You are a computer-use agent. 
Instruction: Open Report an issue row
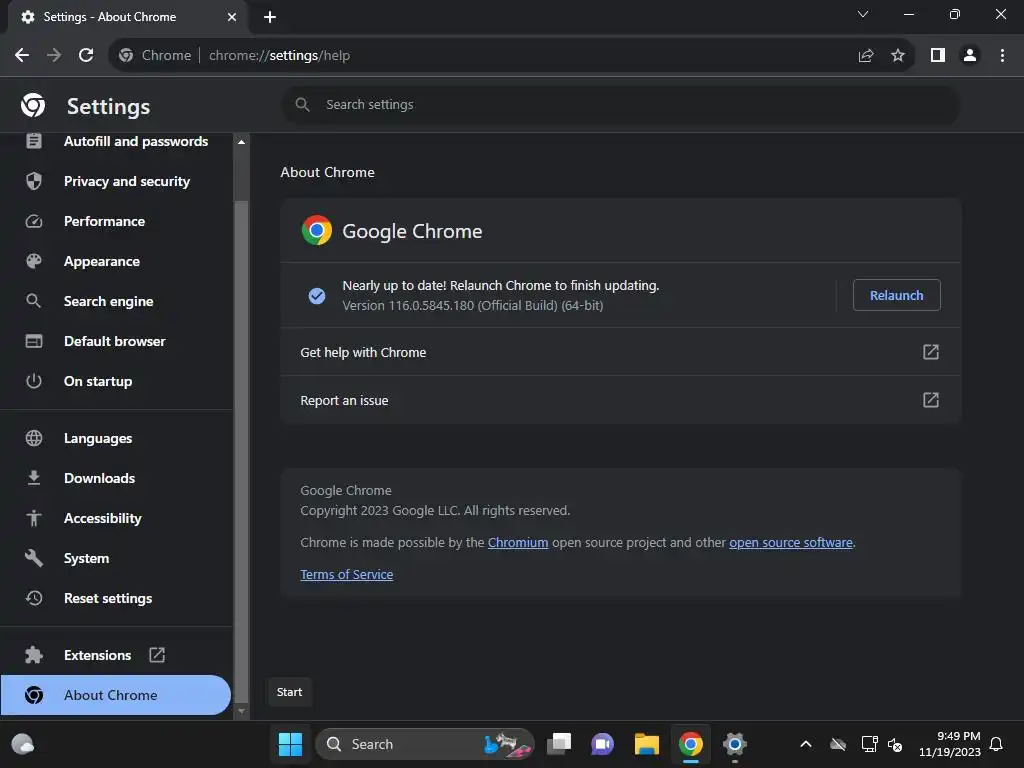coord(620,400)
